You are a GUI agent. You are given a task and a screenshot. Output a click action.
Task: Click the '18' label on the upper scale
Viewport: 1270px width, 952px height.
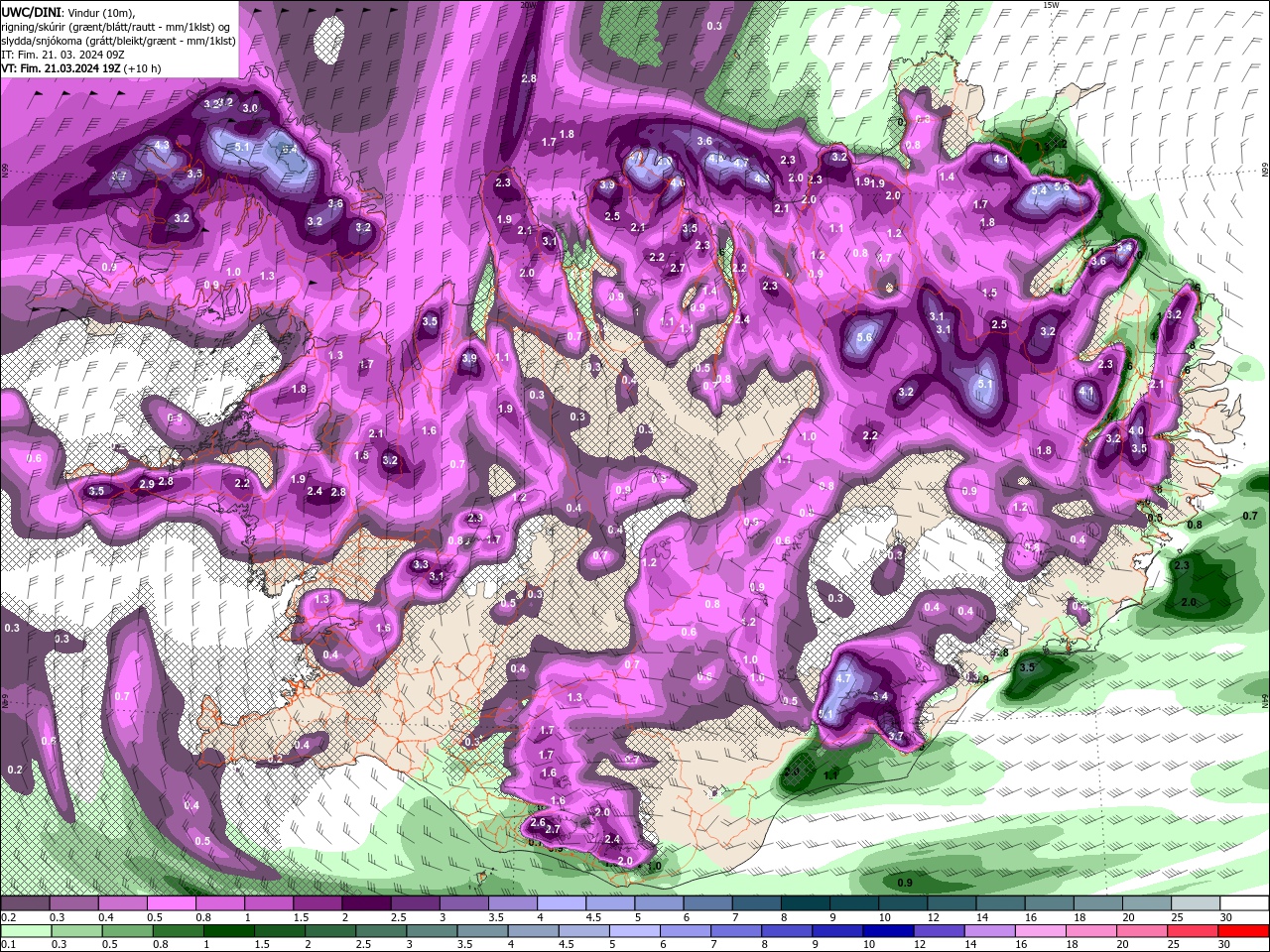1079,917
